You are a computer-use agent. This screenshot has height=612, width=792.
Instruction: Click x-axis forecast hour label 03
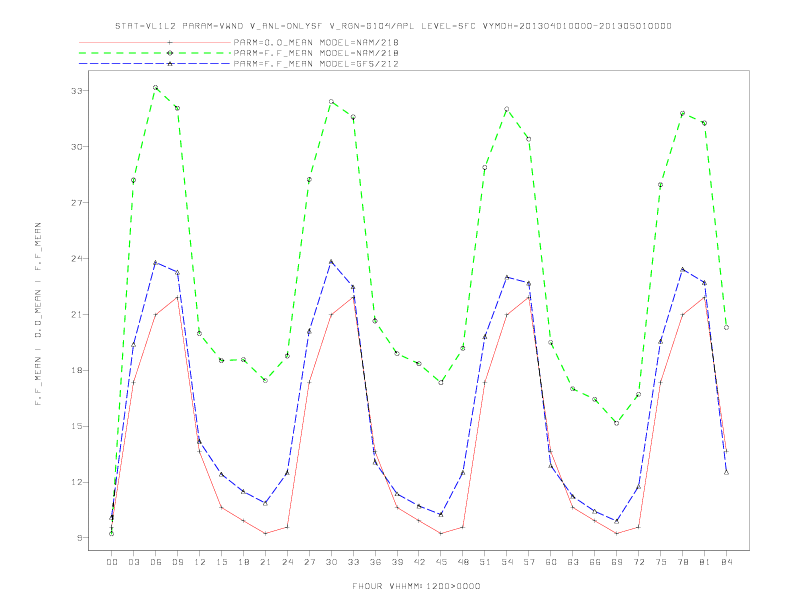pyautogui.click(x=133, y=562)
